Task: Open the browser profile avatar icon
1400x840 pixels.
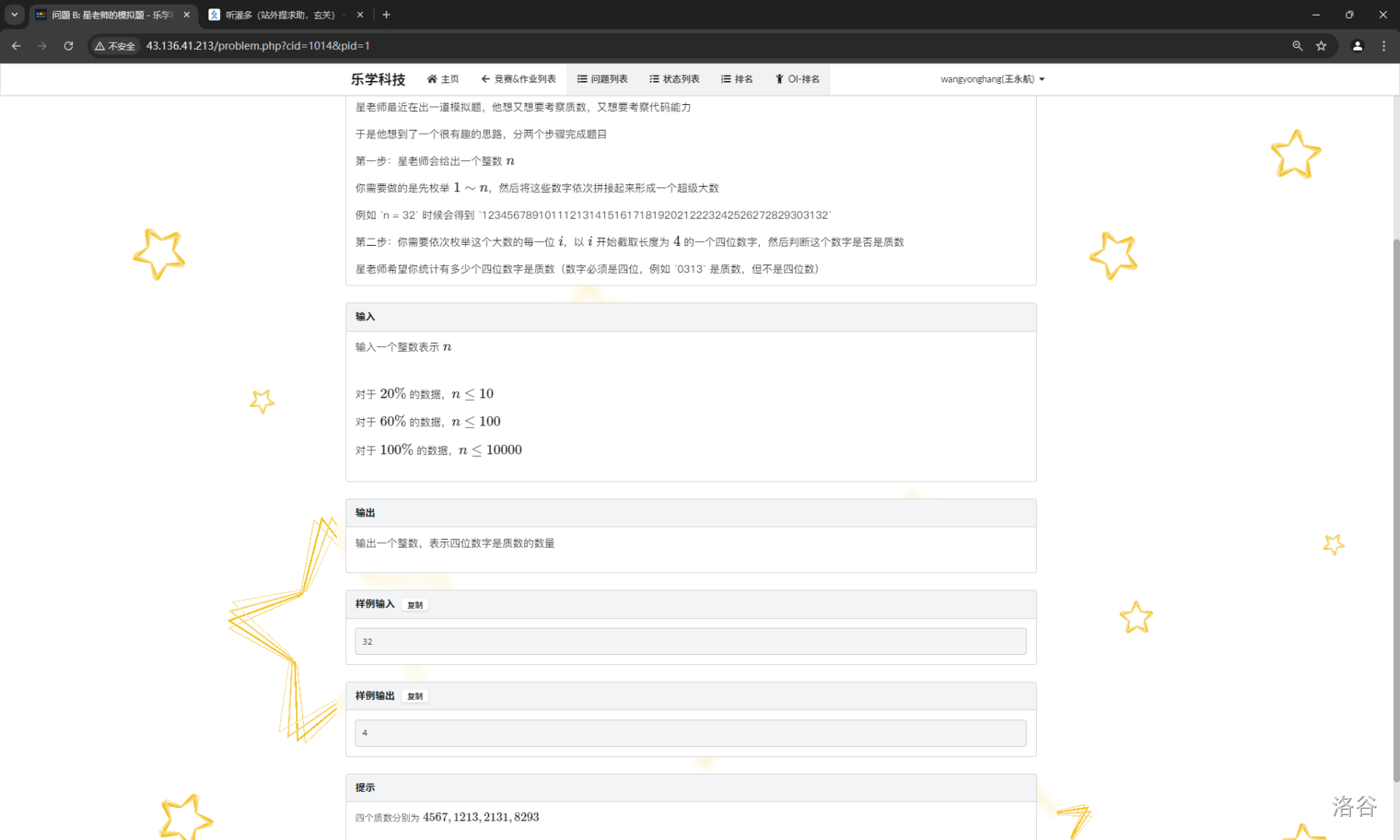Action: tap(1357, 46)
